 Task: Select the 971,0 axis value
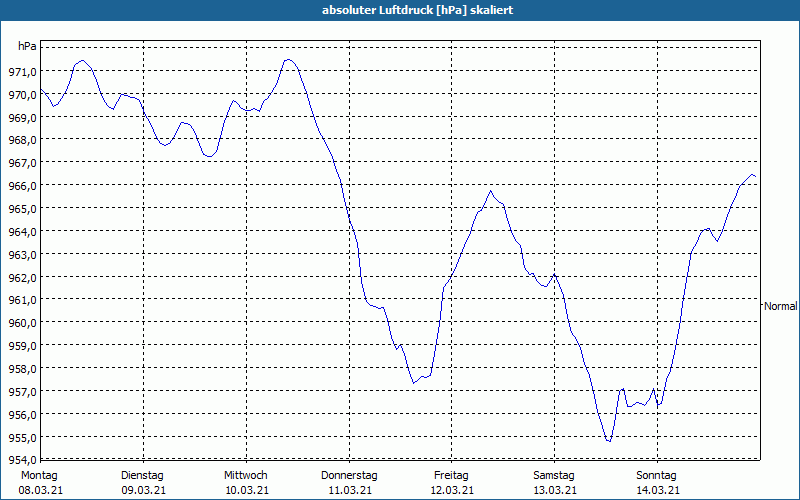(22, 72)
